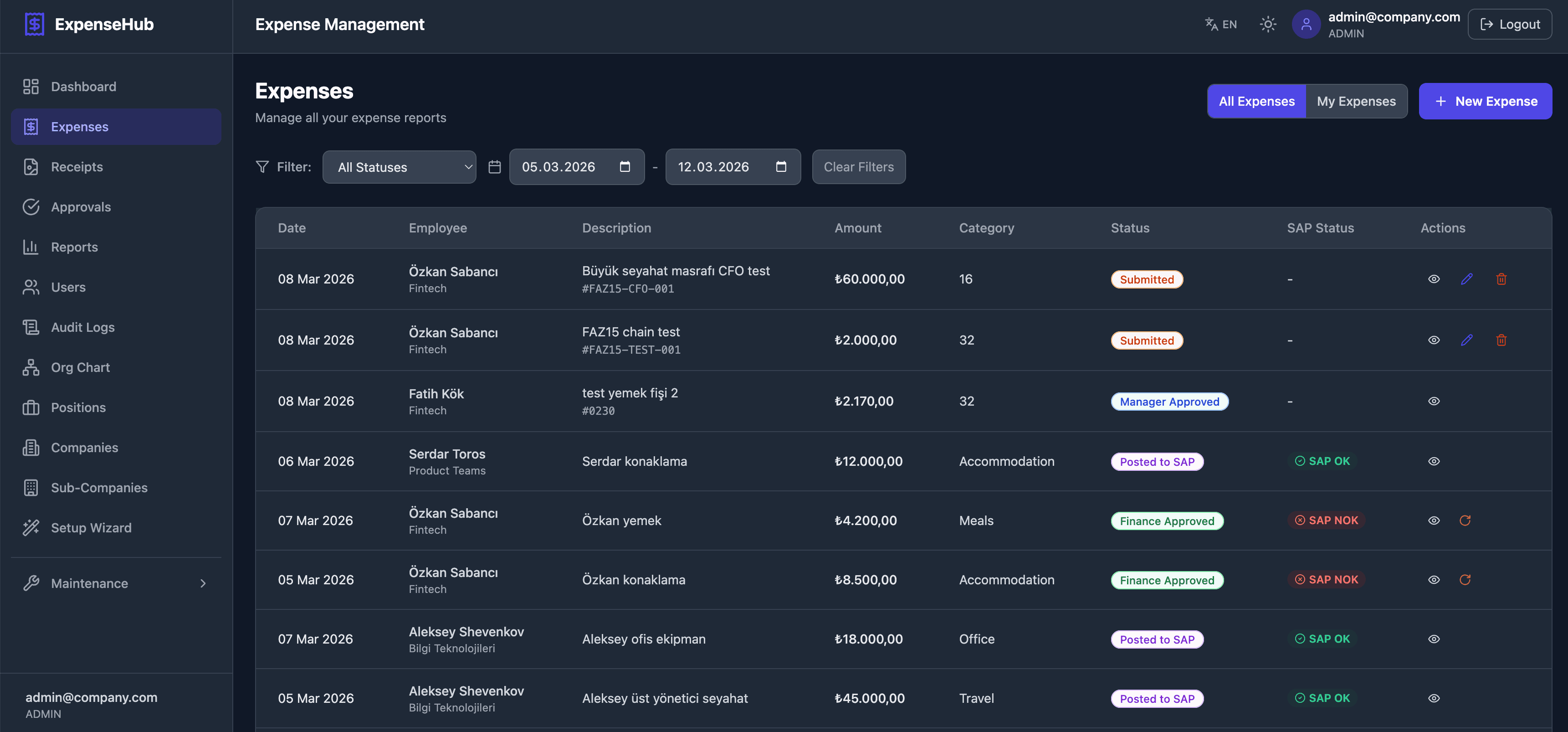
Task: Open Dashboard from the sidebar
Action: 116,87
